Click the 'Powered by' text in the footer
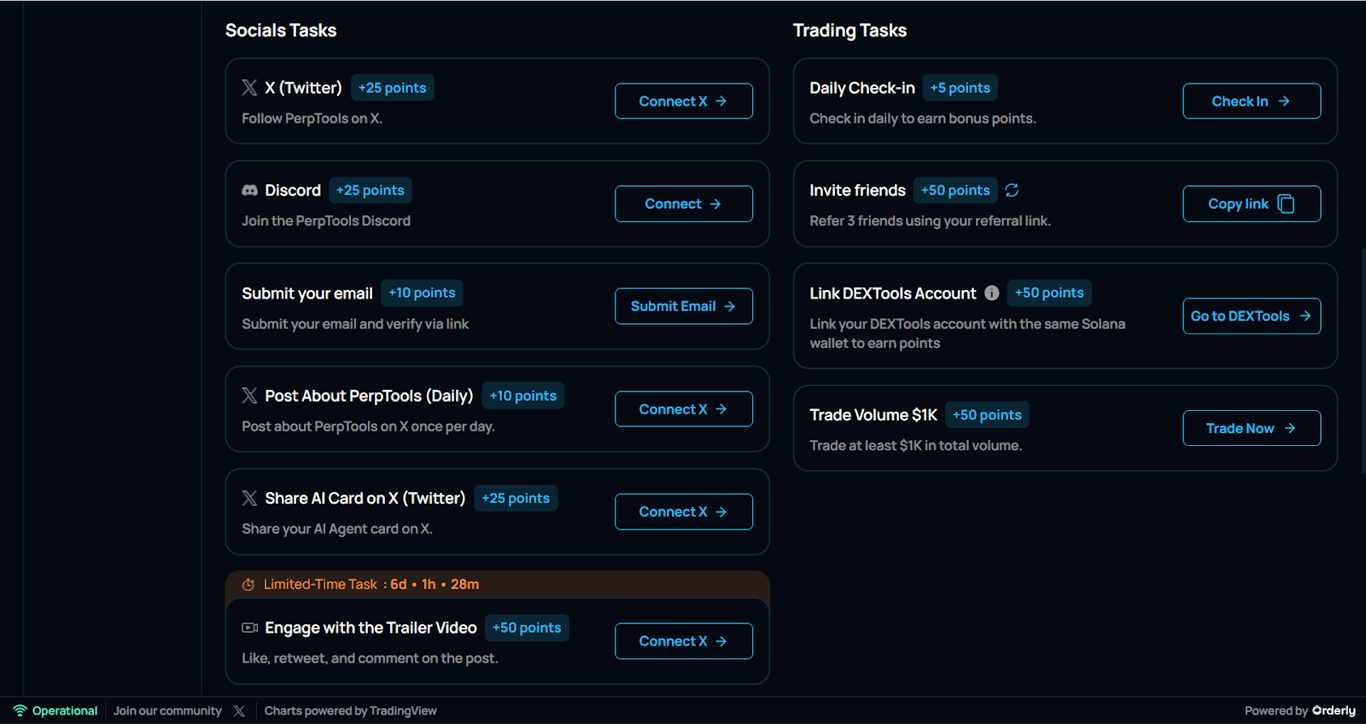 pos(1276,711)
